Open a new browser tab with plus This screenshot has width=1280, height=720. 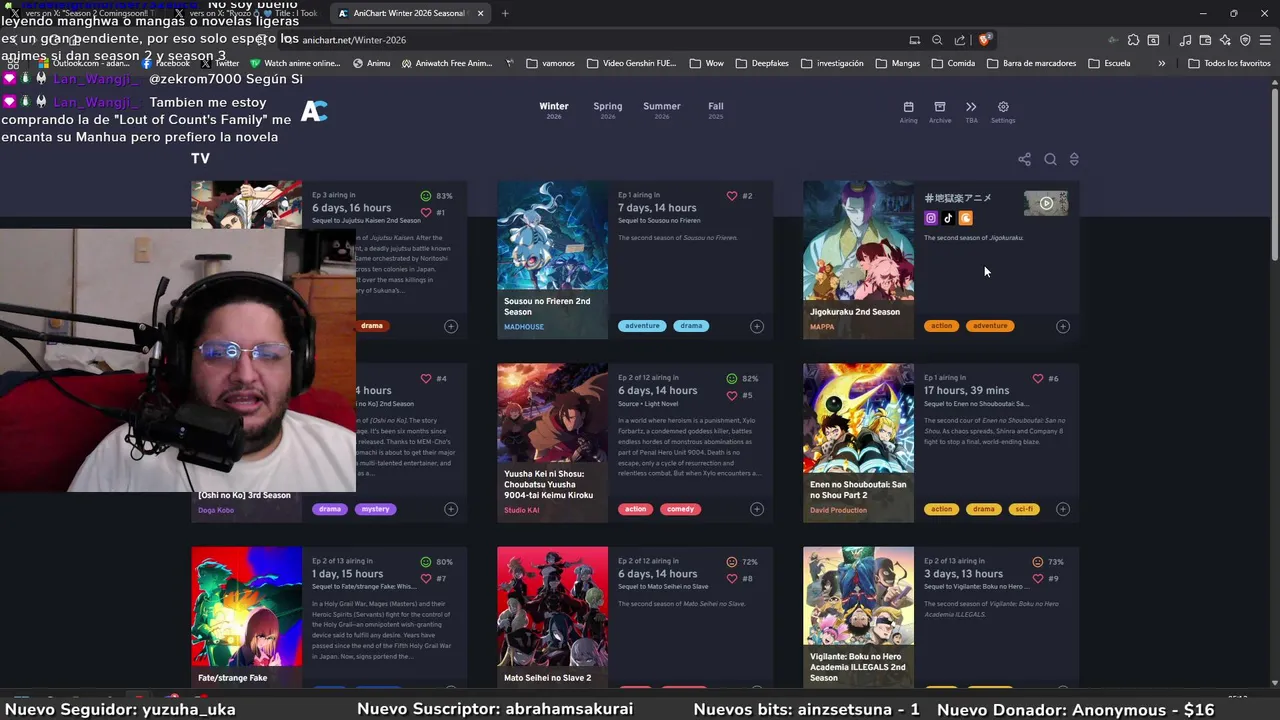coord(505,13)
